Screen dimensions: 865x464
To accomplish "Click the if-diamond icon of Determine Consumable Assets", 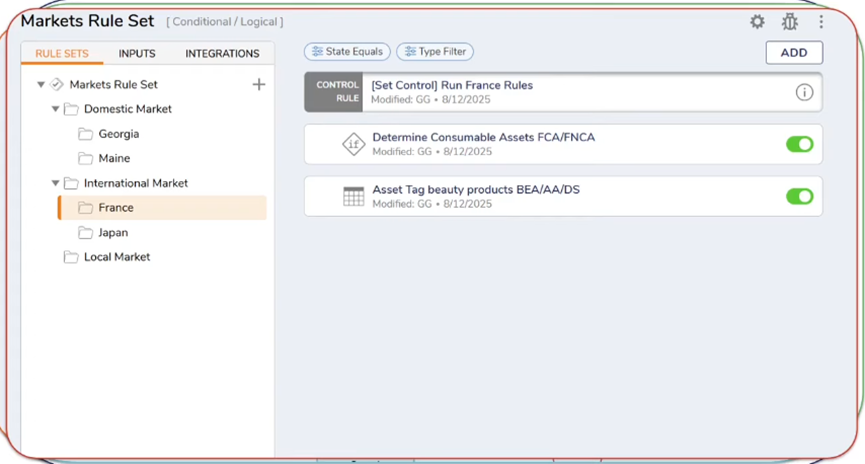I will pos(353,144).
